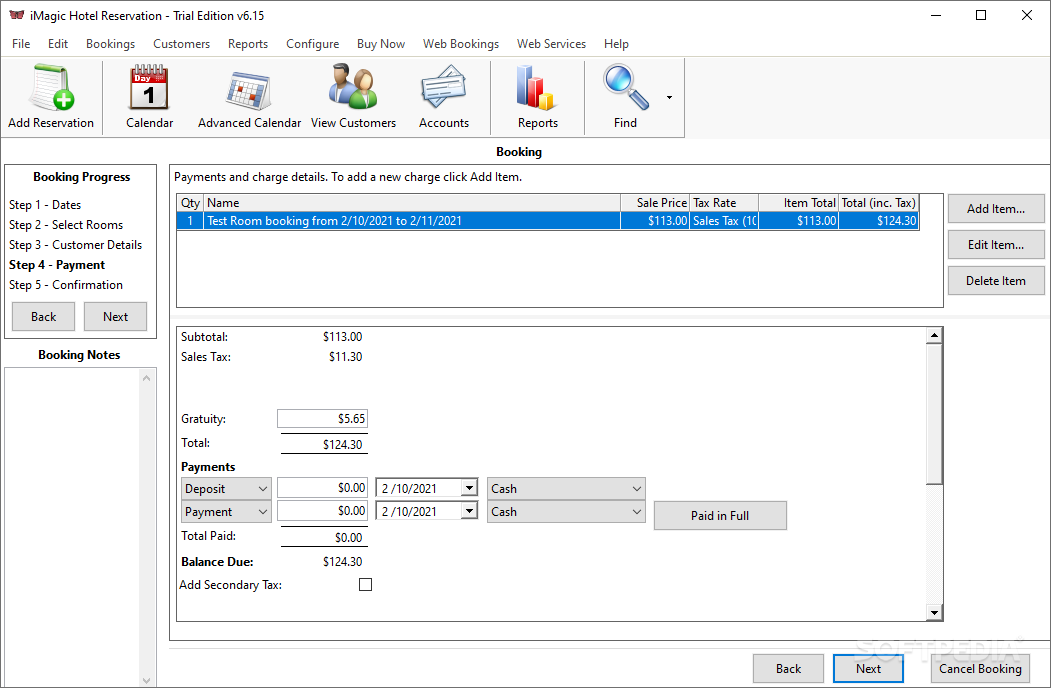The image size is (1051, 688).
Task: Click Step 2 - Select Rooms
Action: (66, 225)
